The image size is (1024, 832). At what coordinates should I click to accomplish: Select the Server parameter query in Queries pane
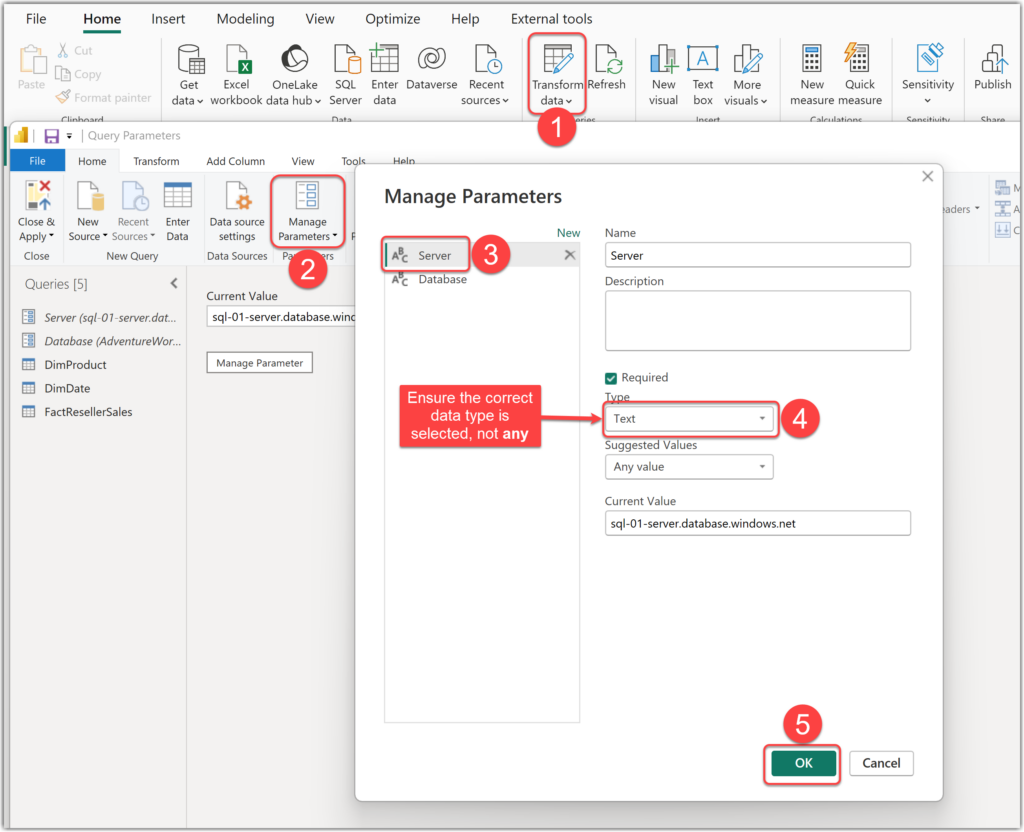point(99,317)
